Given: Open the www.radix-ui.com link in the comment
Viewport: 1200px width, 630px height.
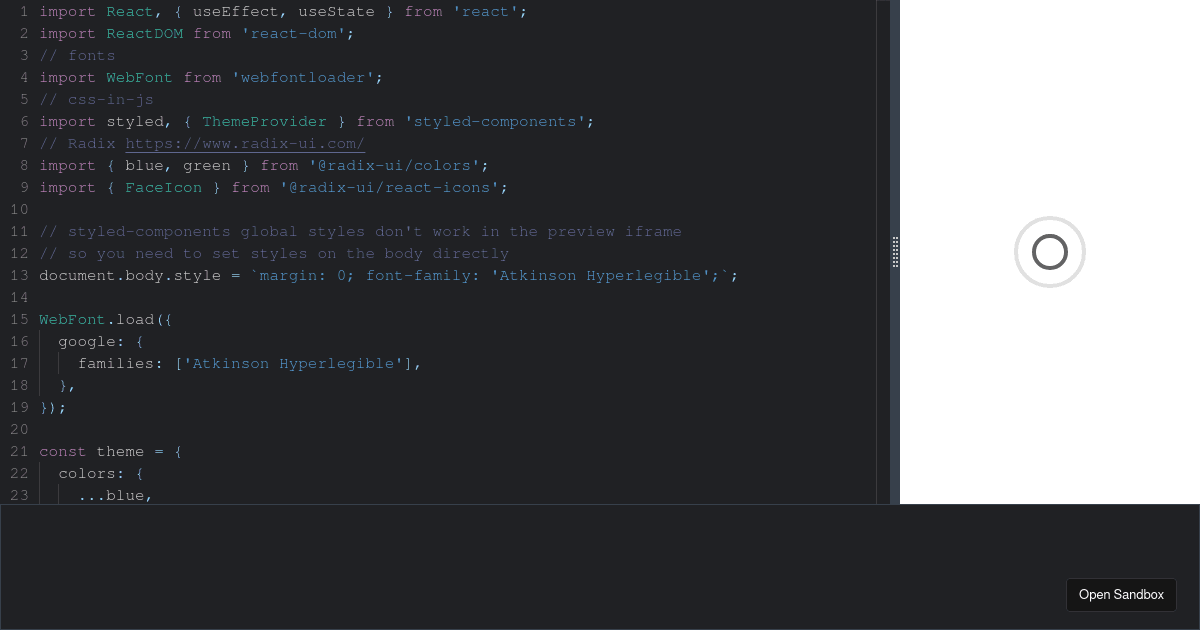Looking at the screenshot, I should 244,143.
